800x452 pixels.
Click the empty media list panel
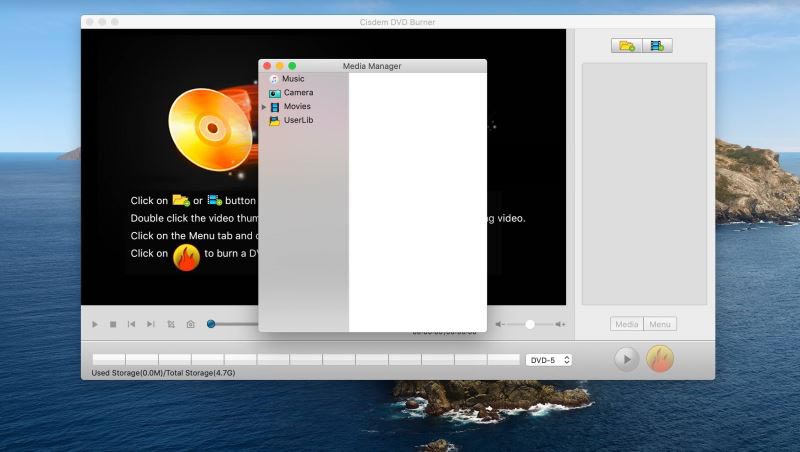click(644, 184)
